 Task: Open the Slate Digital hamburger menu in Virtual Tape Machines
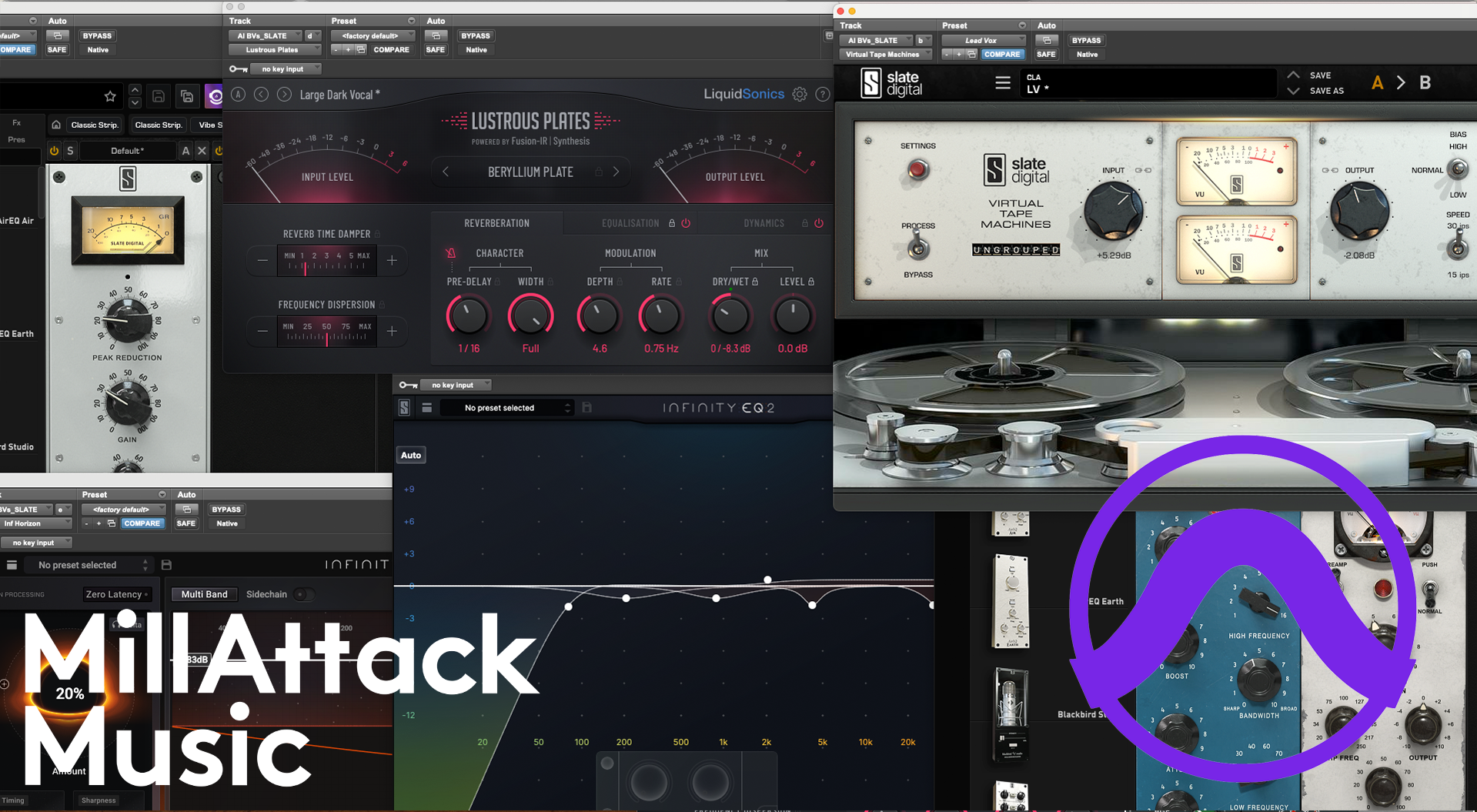[x=1002, y=82]
